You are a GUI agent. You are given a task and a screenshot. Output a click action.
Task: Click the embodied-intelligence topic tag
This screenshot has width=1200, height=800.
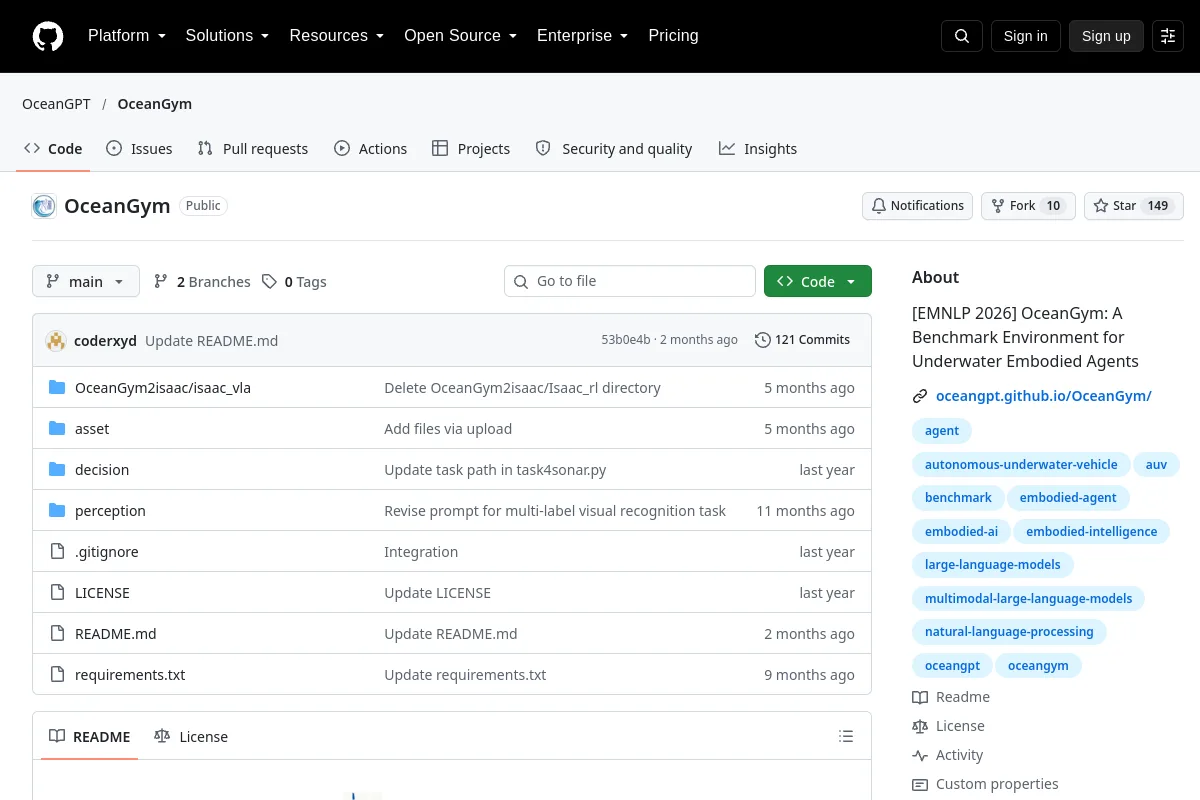(x=1092, y=532)
